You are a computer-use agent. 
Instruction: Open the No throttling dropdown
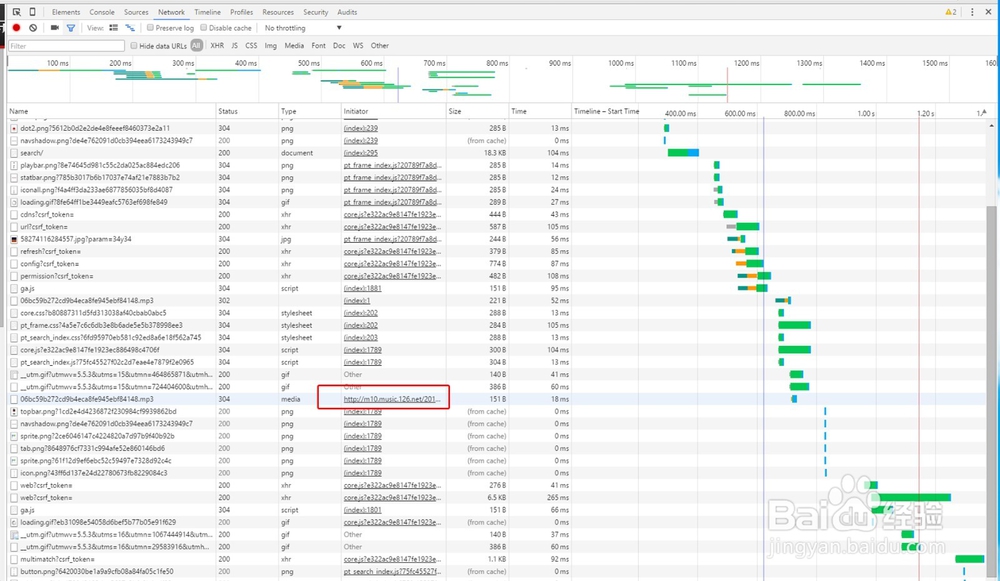point(303,28)
